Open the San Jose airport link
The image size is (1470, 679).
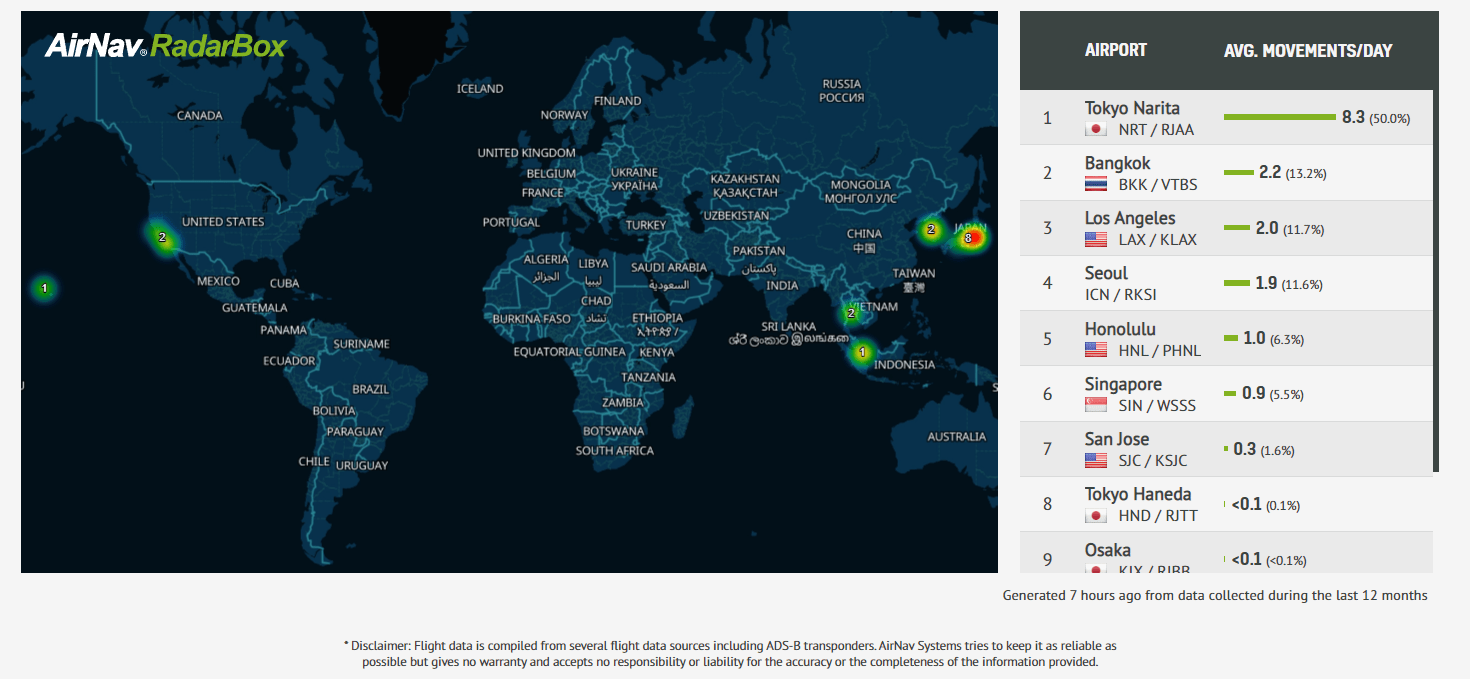[1117, 439]
